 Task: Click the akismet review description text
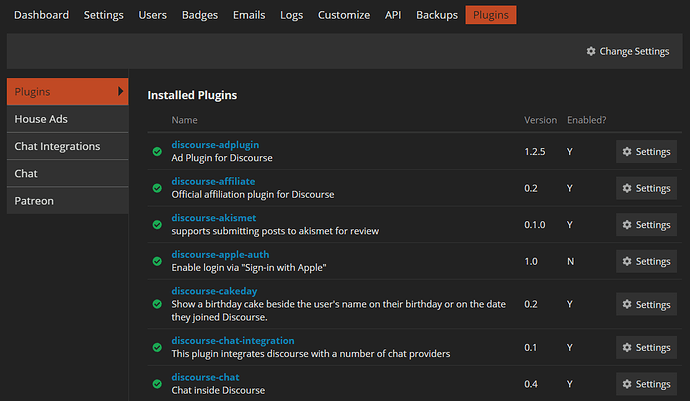pyautogui.click(x=275, y=231)
